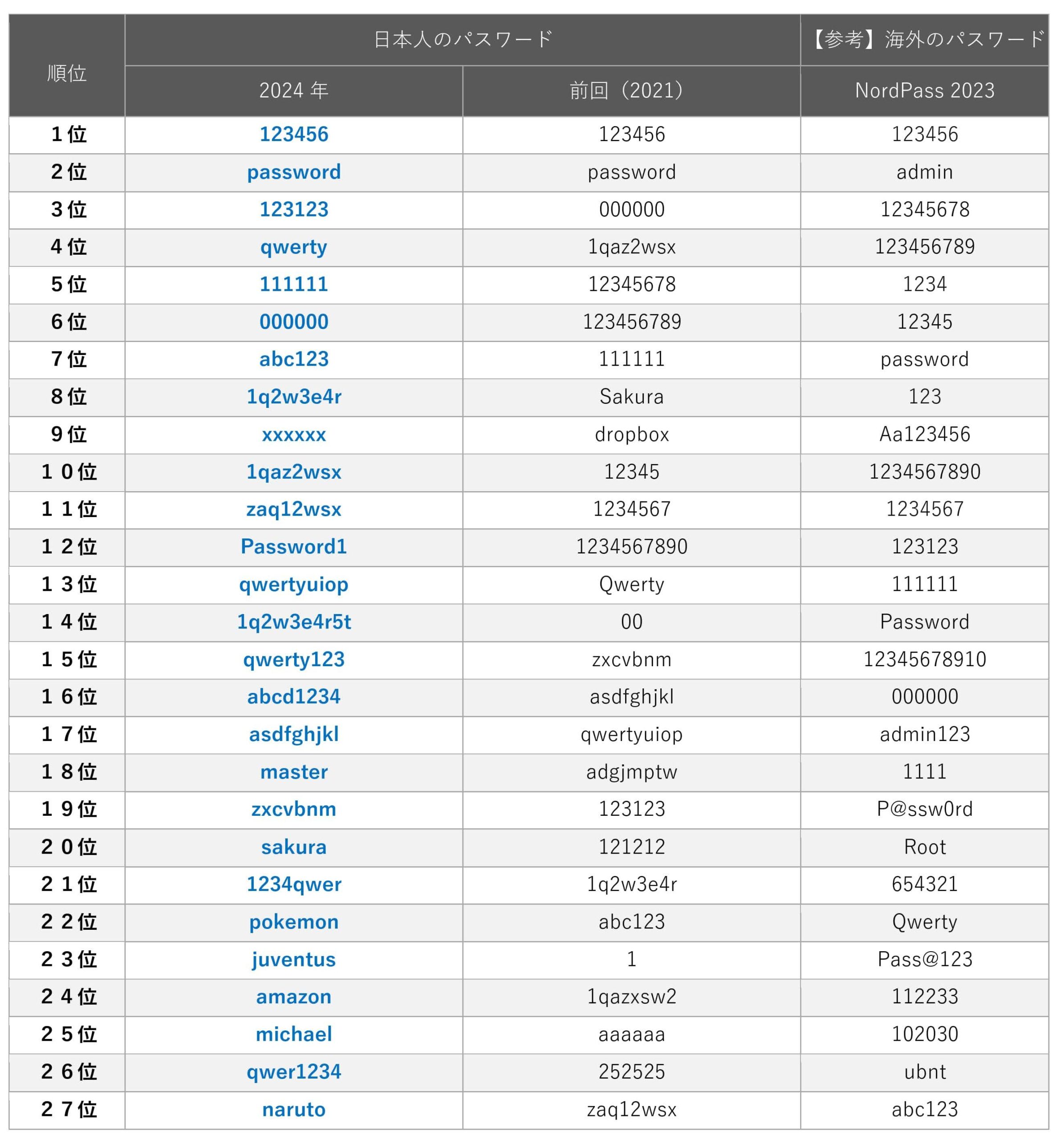Click the blue 'naruto' entry at rank 27

(293, 1109)
